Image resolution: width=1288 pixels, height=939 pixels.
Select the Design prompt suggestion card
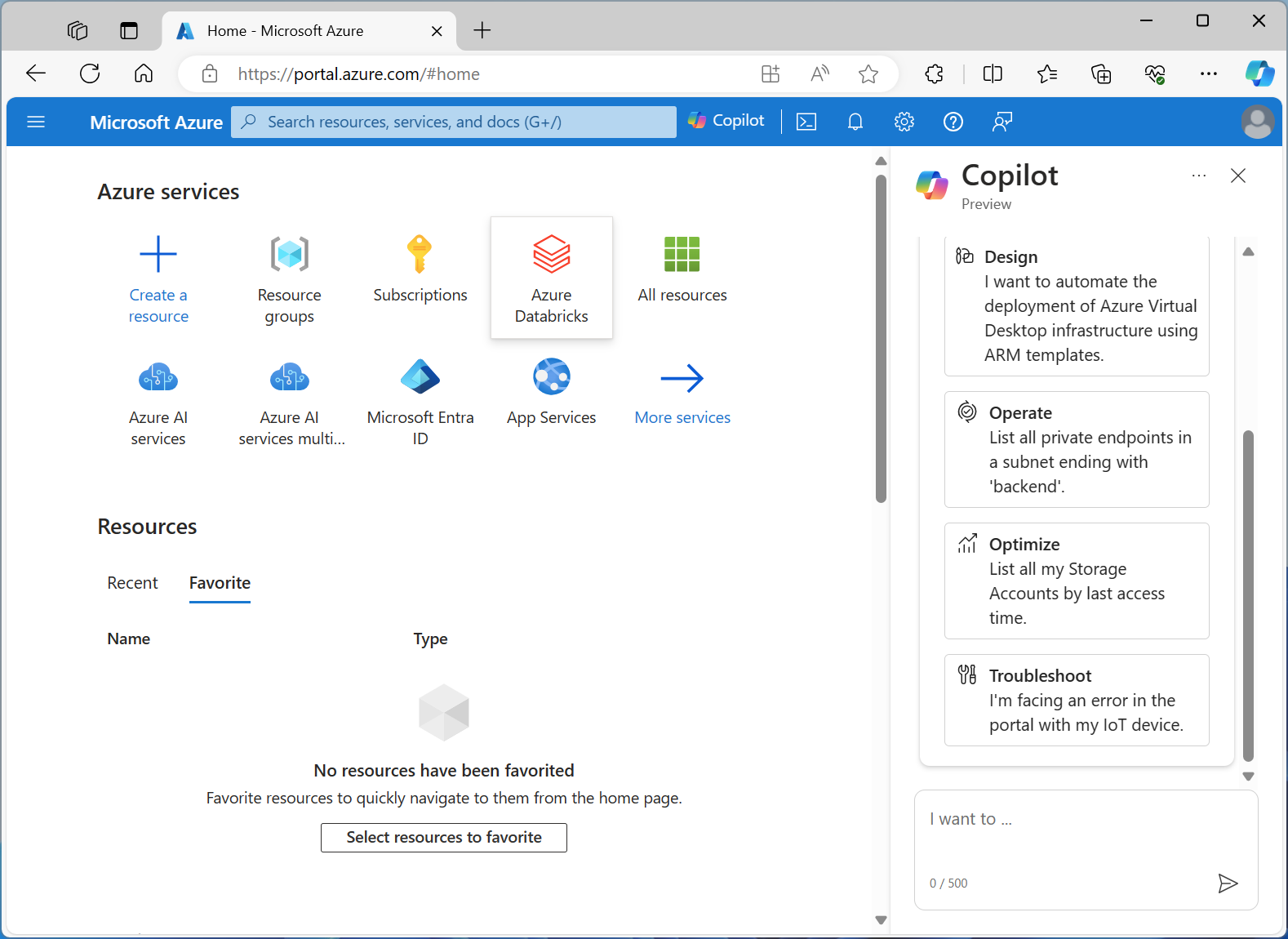tap(1077, 306)
